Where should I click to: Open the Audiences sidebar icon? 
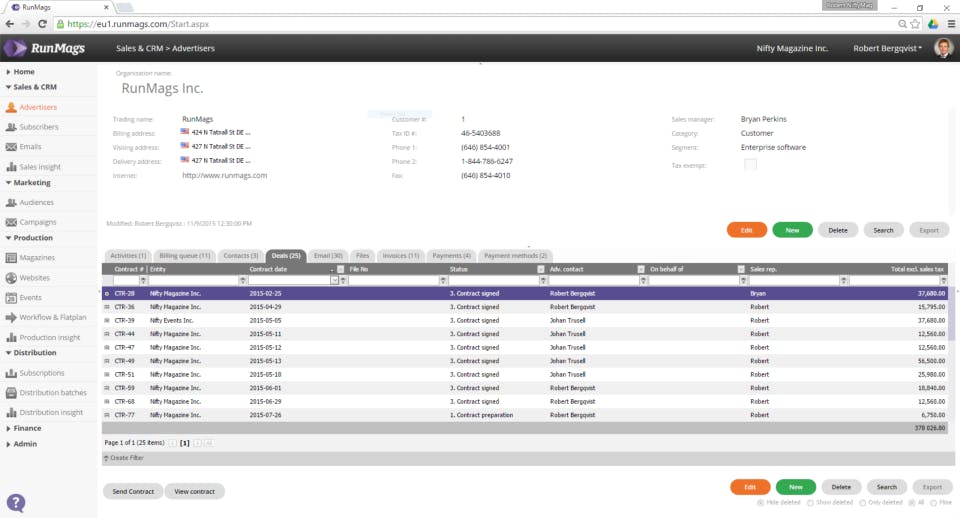point(11,202)
